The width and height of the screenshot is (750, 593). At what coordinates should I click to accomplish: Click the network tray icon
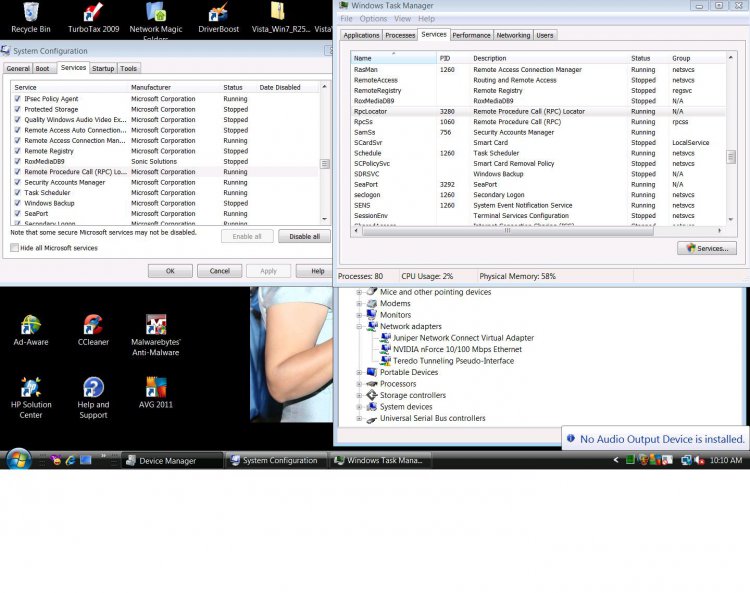tap(686, 460)
